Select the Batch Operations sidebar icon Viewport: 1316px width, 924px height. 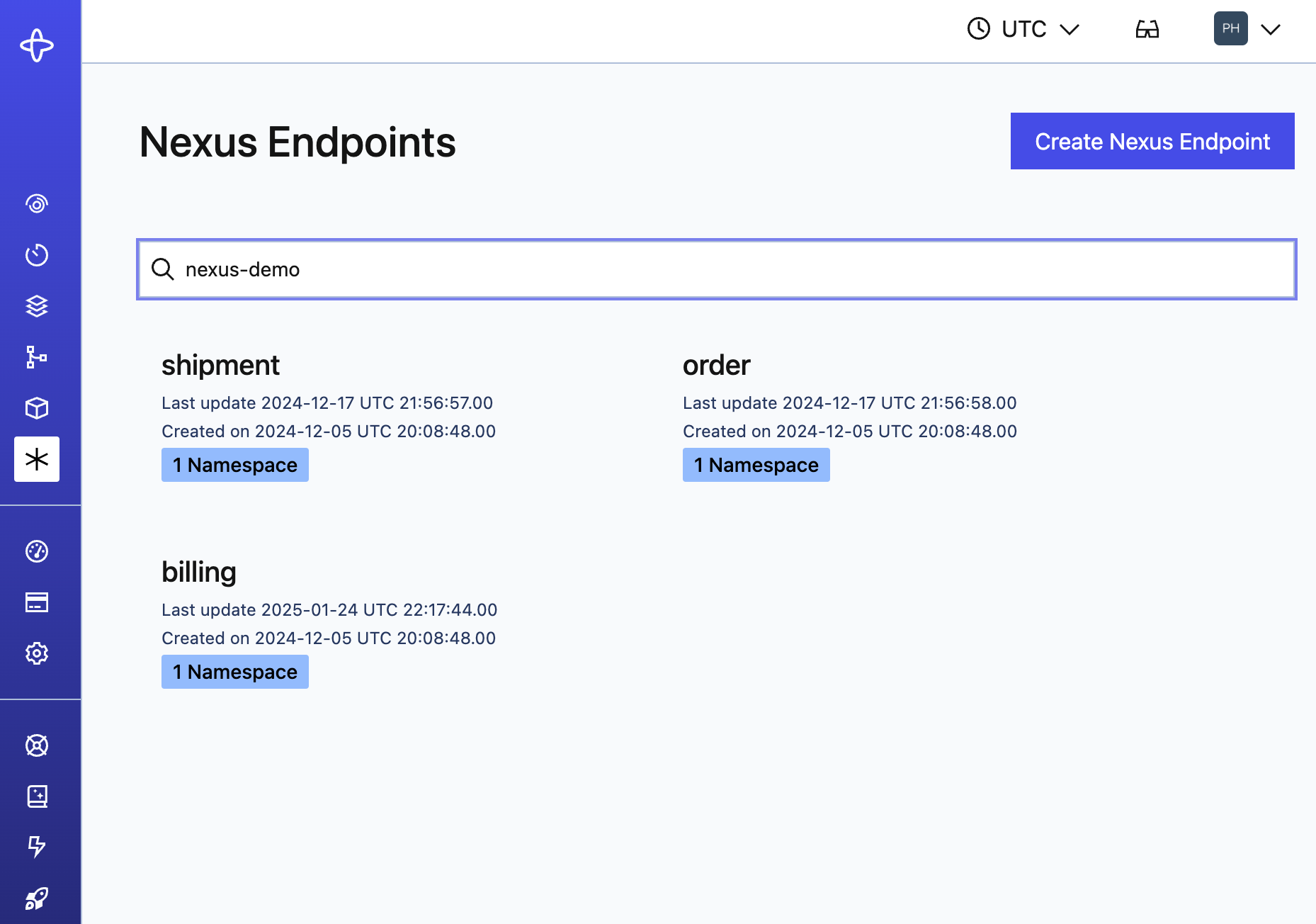pos(36,357)
